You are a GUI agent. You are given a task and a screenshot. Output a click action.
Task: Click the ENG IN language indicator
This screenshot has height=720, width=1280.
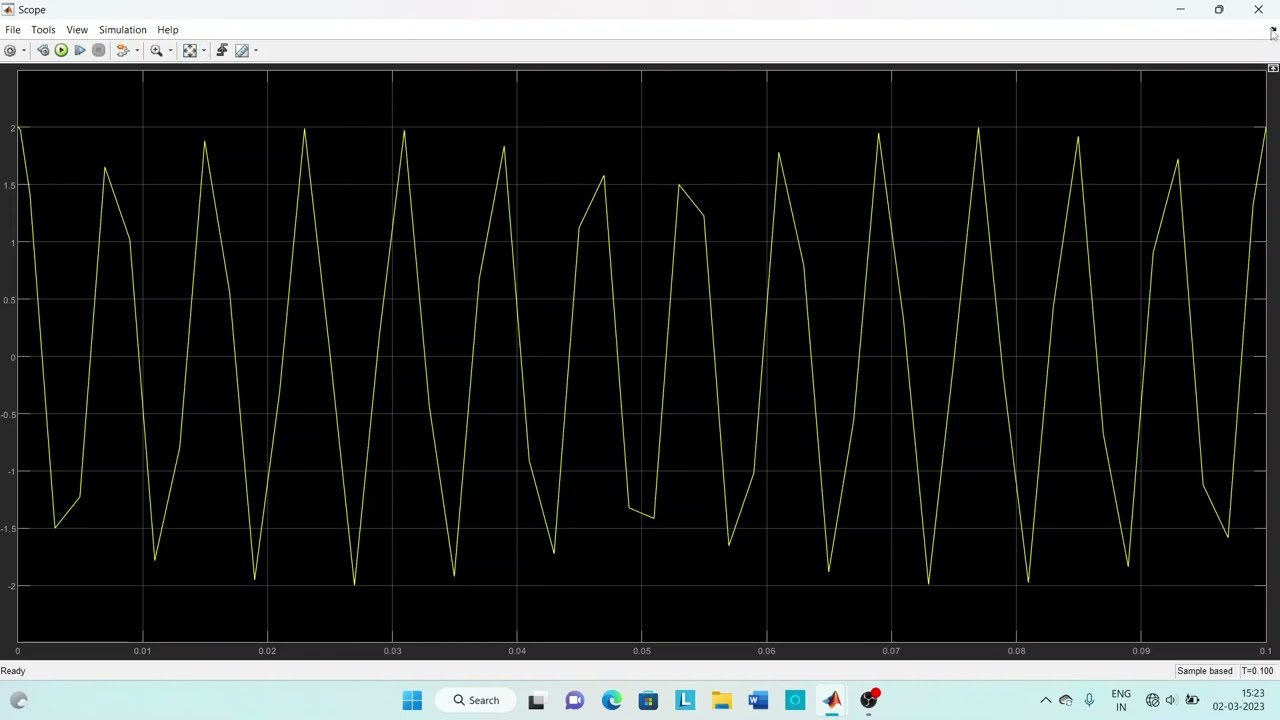(1121, 700)
